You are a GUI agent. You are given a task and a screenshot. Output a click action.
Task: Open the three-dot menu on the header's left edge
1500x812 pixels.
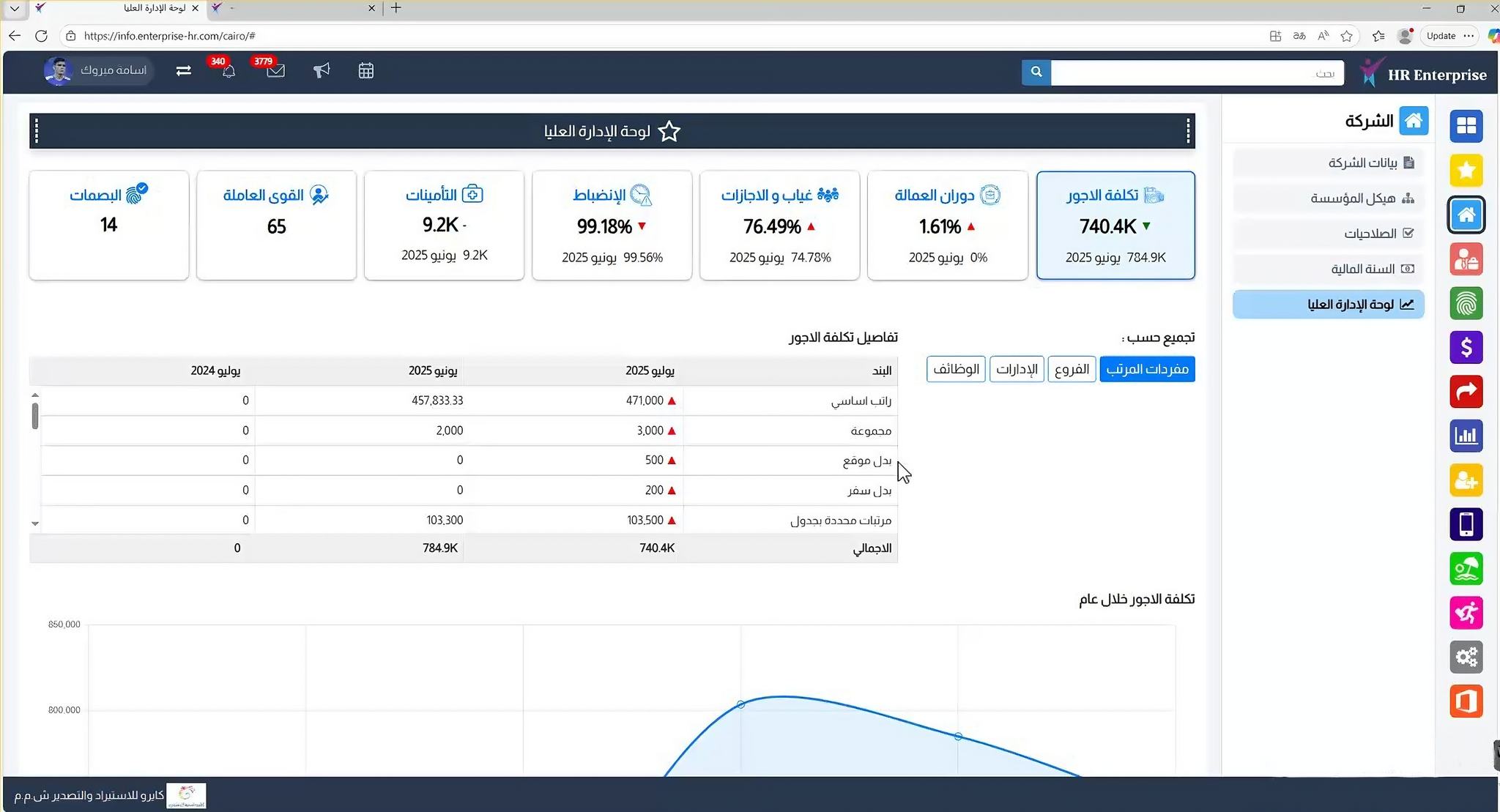(x=36, y=130)
